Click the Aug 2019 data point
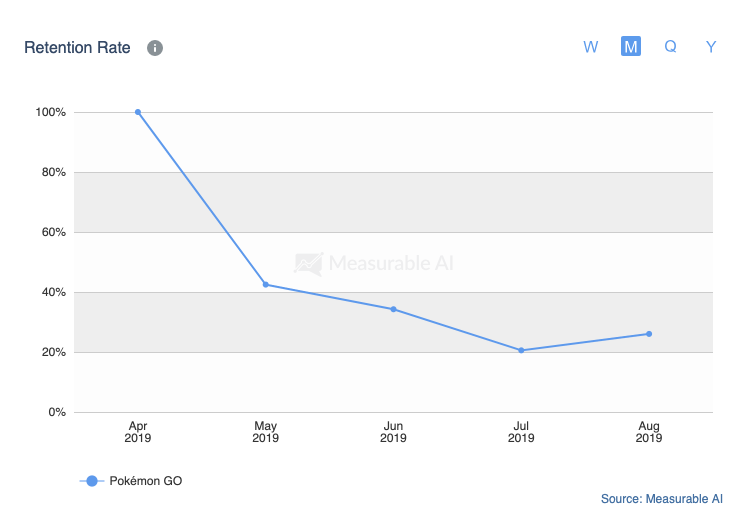 [x=649, y=334]
